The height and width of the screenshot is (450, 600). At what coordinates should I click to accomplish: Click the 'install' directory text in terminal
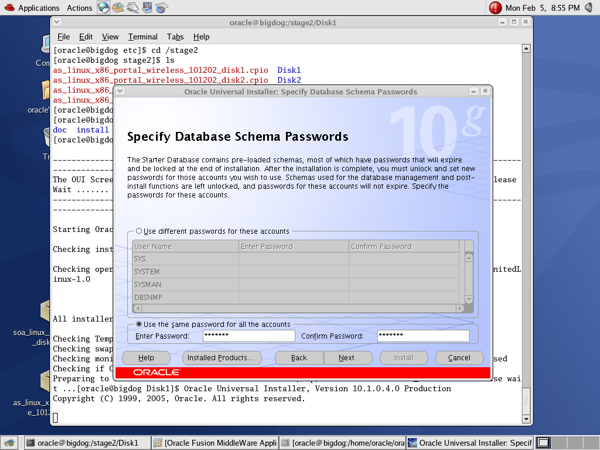92,130
